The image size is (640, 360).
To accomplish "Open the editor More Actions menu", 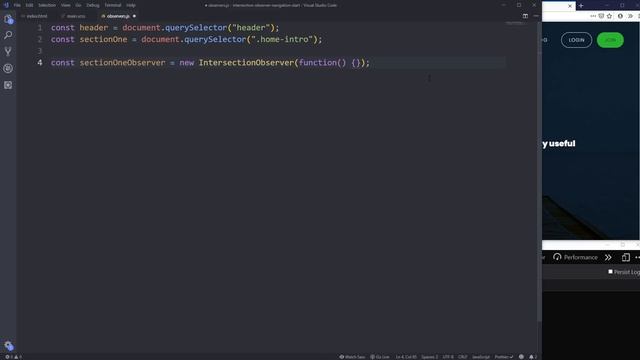I will point(536,16).
